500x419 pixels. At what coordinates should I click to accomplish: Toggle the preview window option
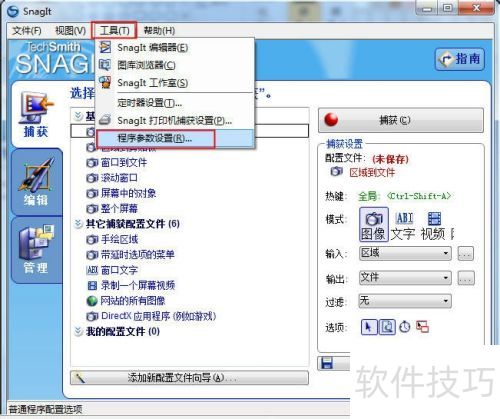[x=387, y=327]
